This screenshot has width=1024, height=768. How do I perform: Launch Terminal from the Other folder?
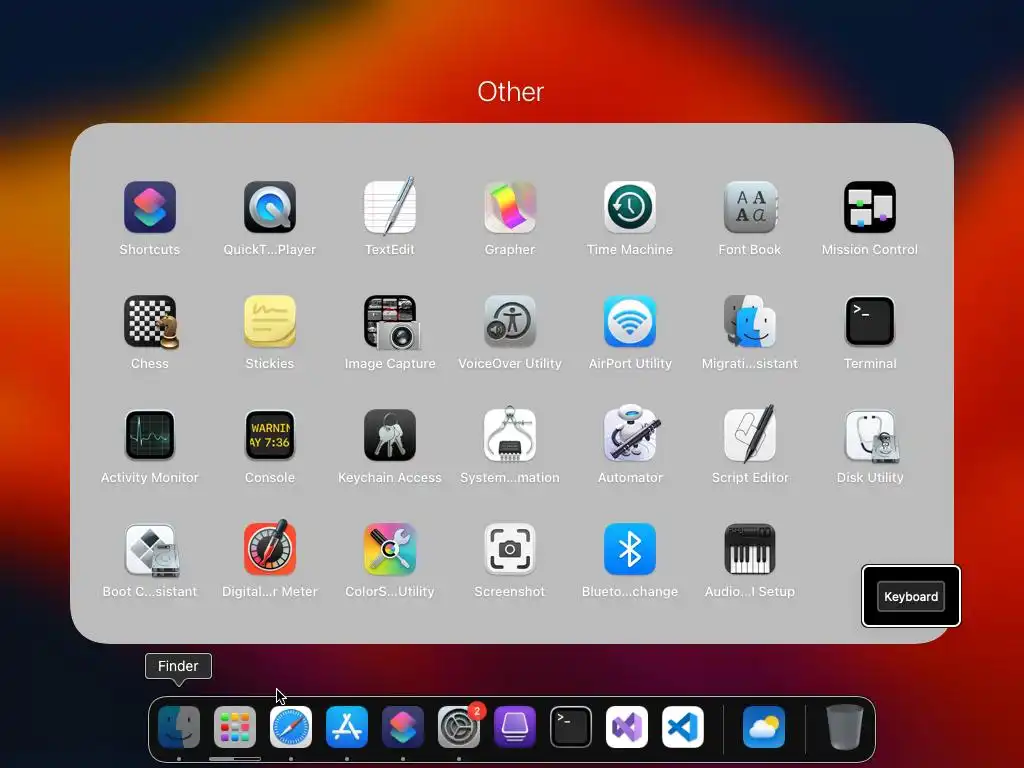(870, 321)
